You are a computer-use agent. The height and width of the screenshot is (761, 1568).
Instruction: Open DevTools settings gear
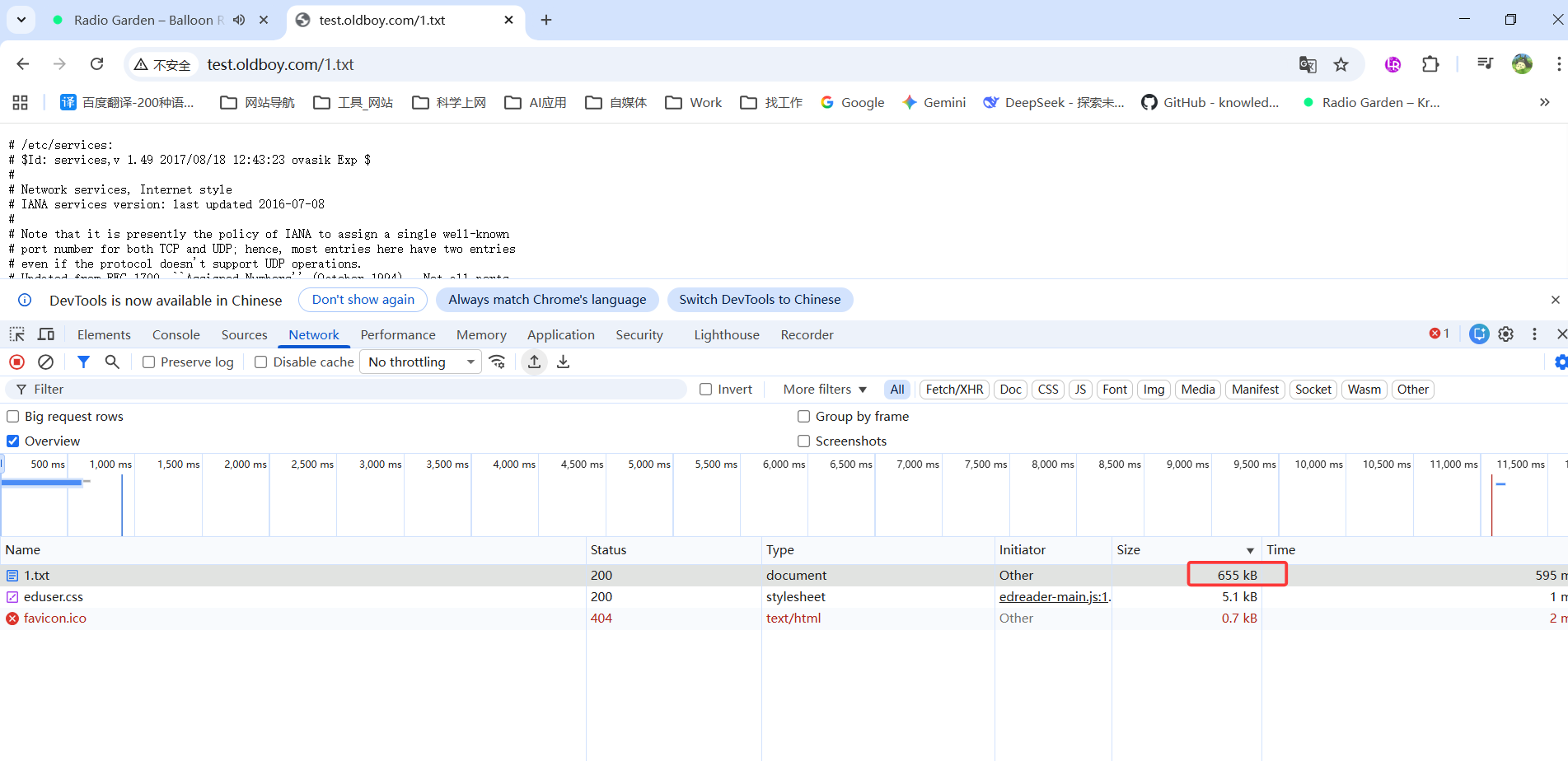[x=1506, y=334]
